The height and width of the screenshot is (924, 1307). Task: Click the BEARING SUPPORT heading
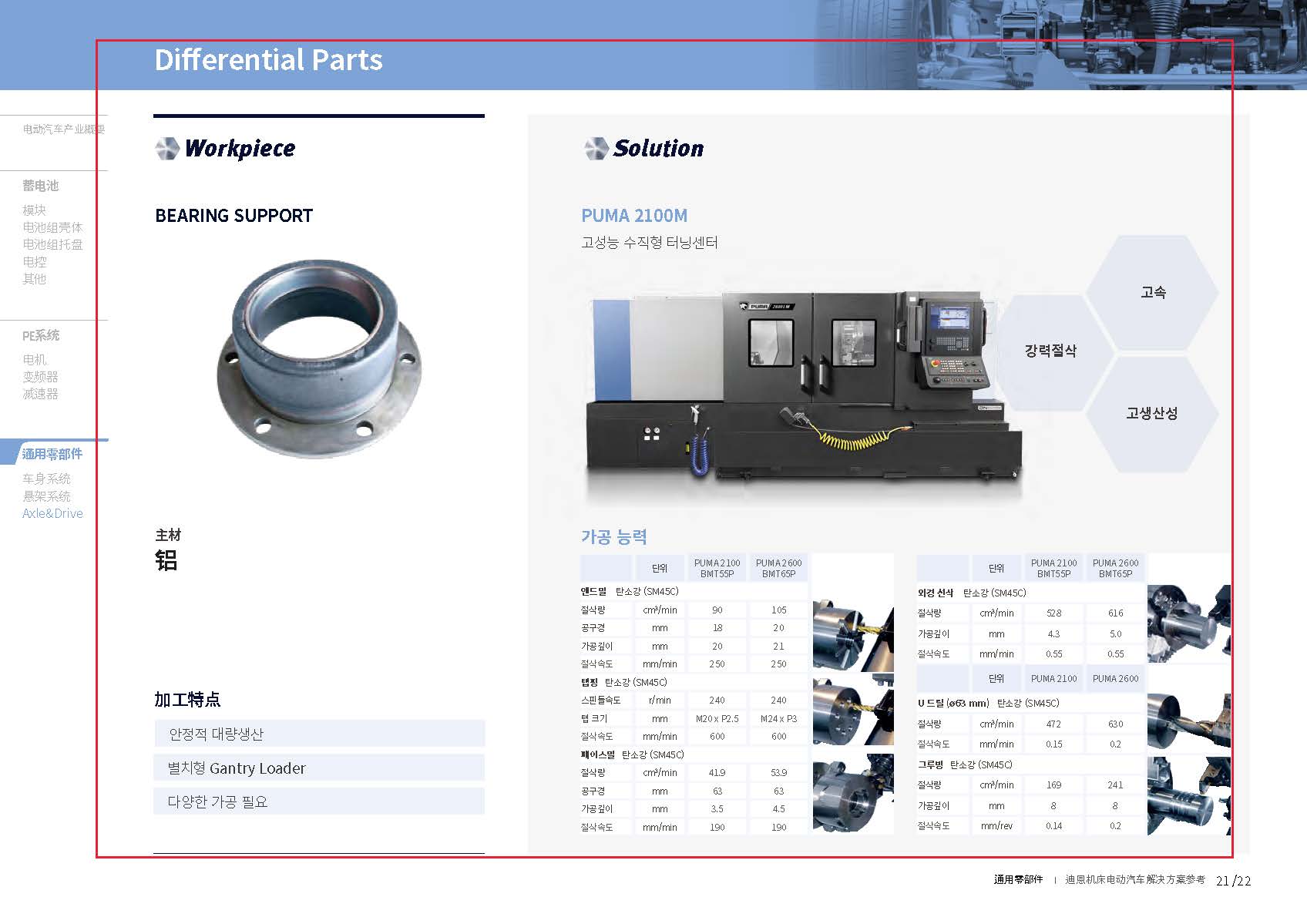click(x=234, y=216)
